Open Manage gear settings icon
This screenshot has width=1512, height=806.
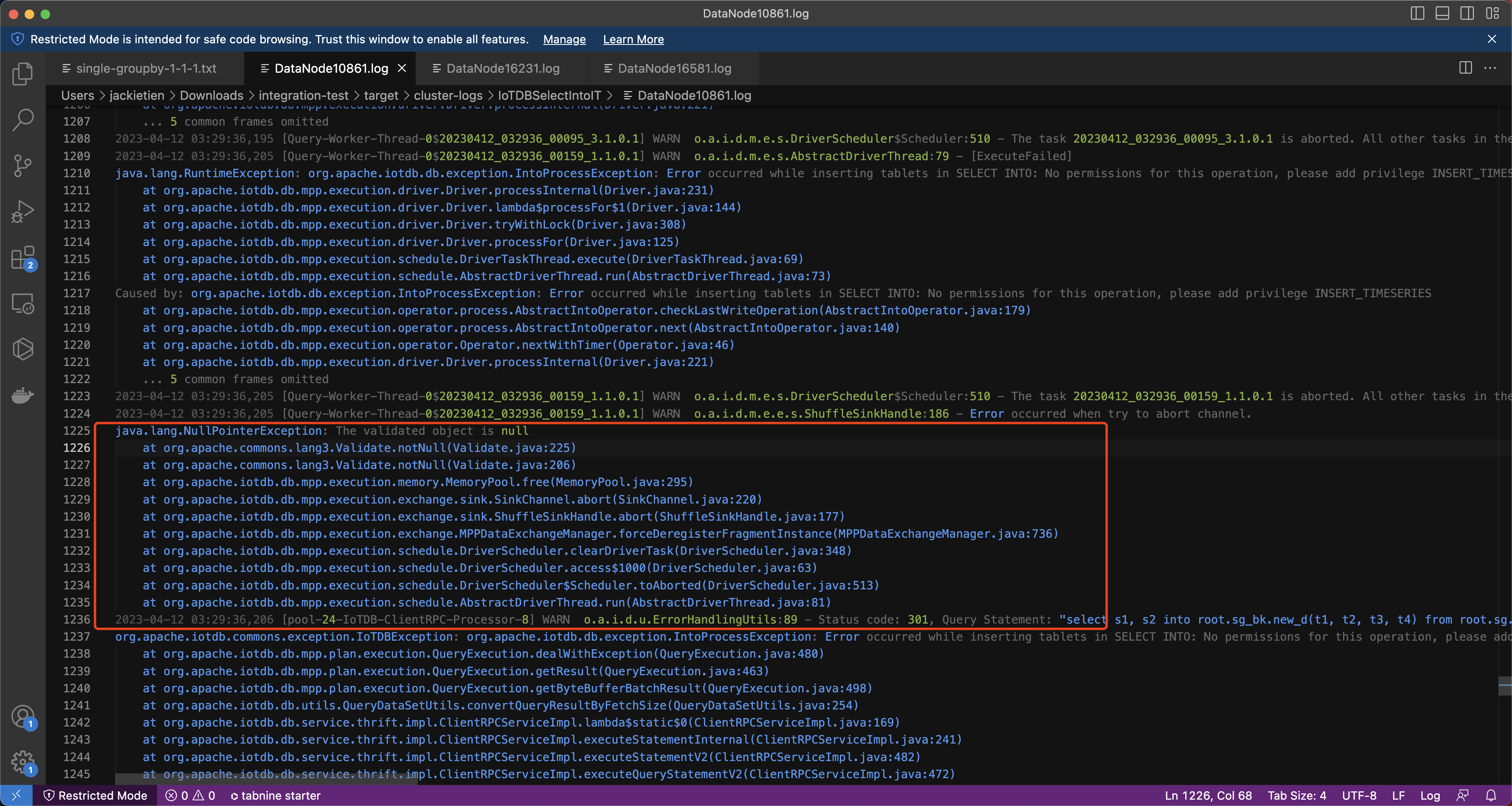coord(22,762)
